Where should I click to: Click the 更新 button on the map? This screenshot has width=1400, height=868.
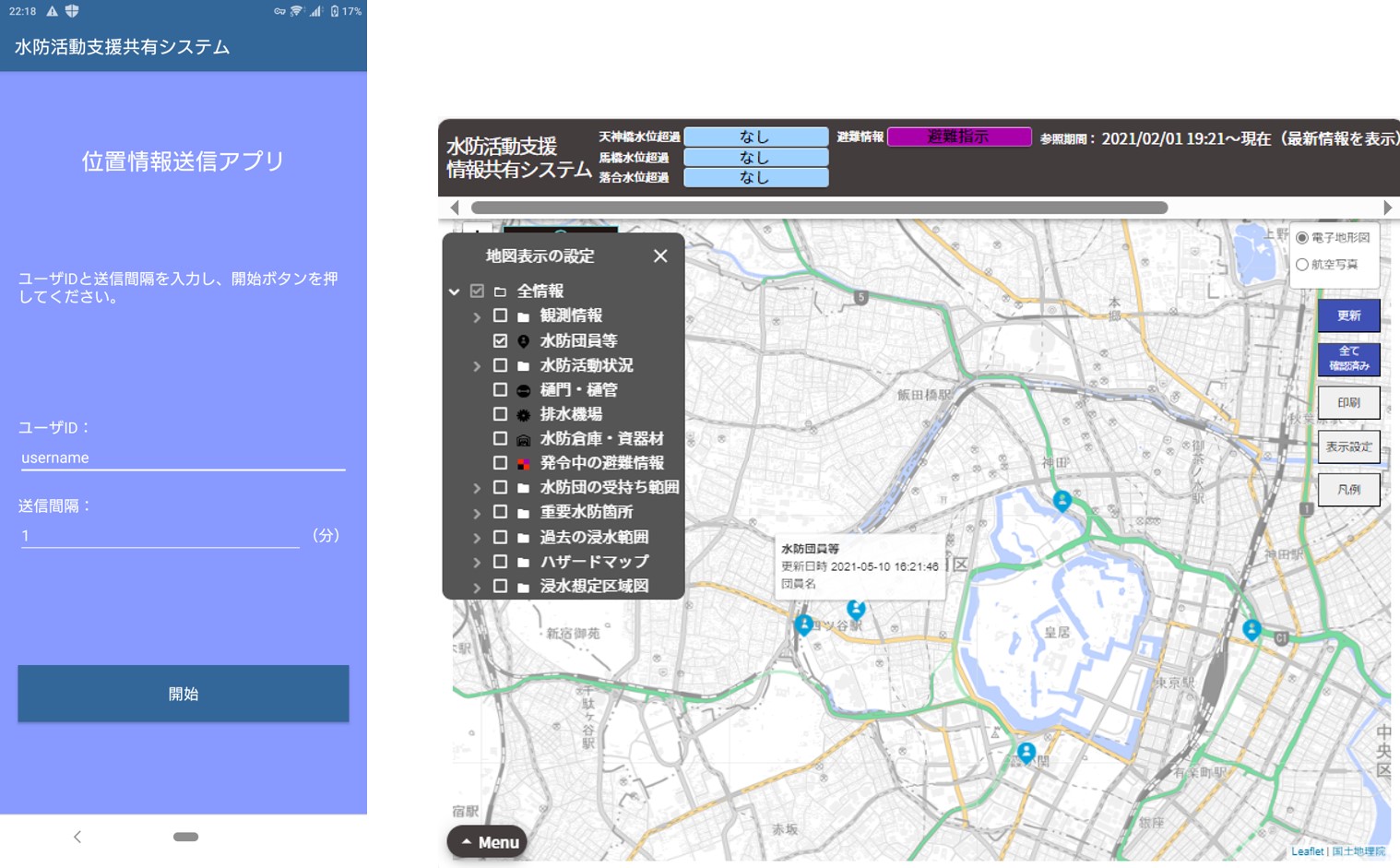[x=1348, y=315]
